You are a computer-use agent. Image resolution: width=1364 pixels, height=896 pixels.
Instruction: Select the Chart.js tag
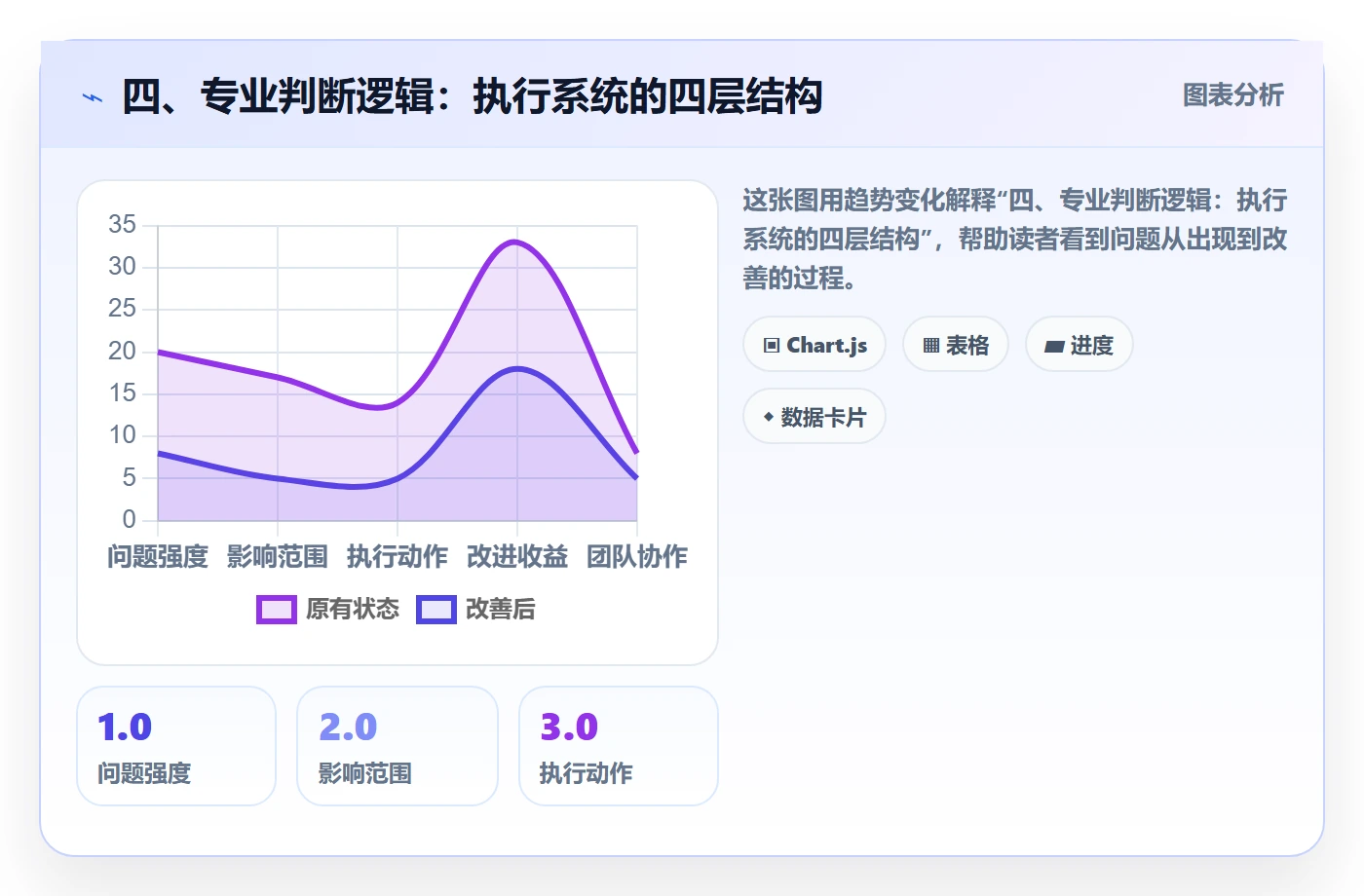click(x=815, y=345)
